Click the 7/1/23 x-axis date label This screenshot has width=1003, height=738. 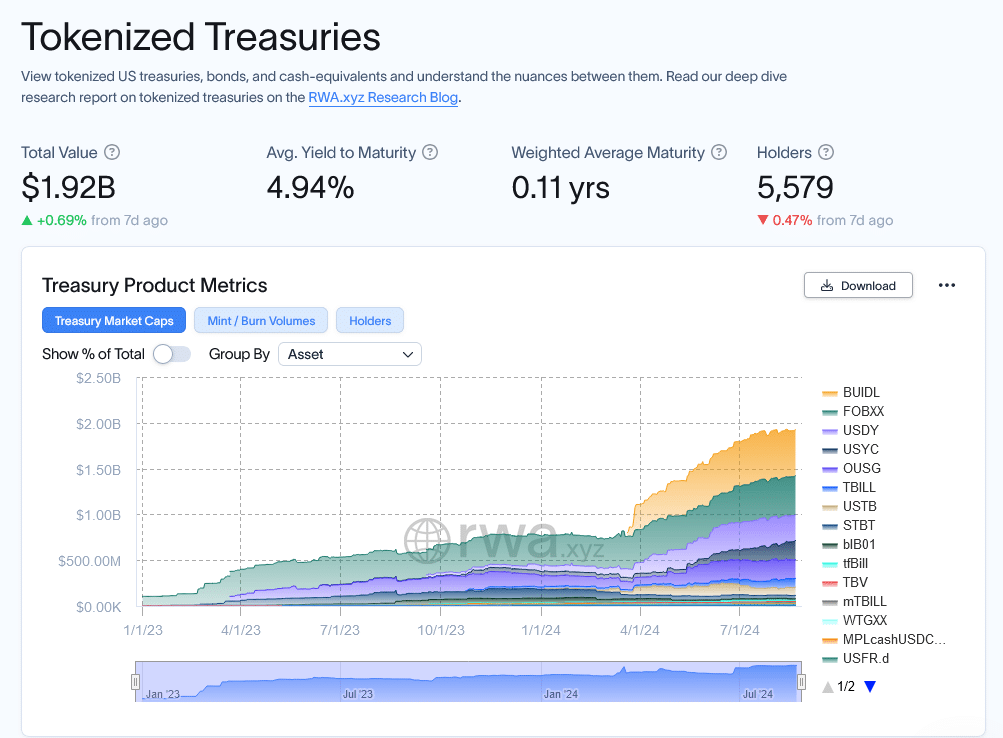(340, 630)
